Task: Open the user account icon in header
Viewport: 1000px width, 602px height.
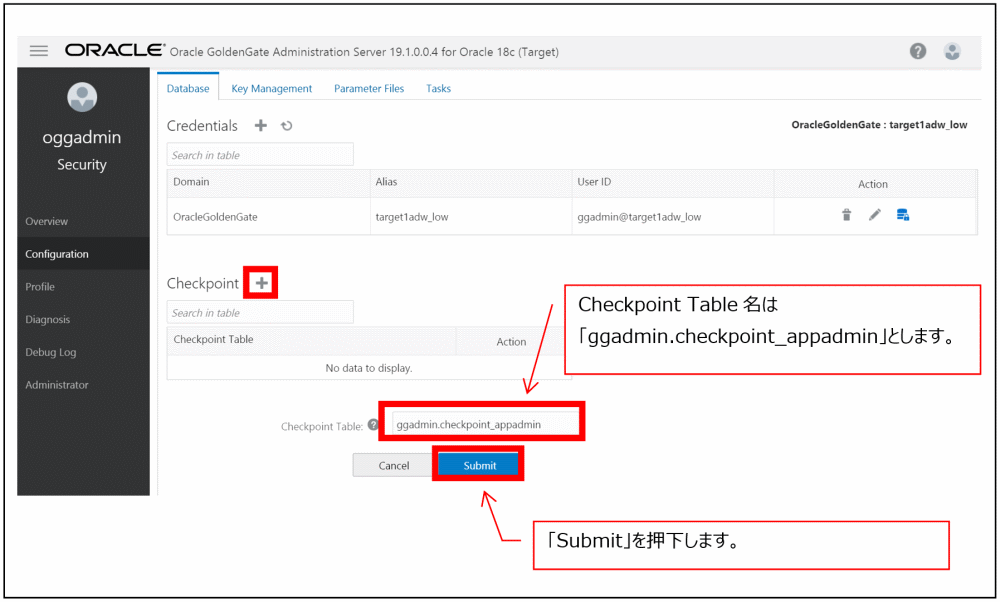Action: (952, 51)
